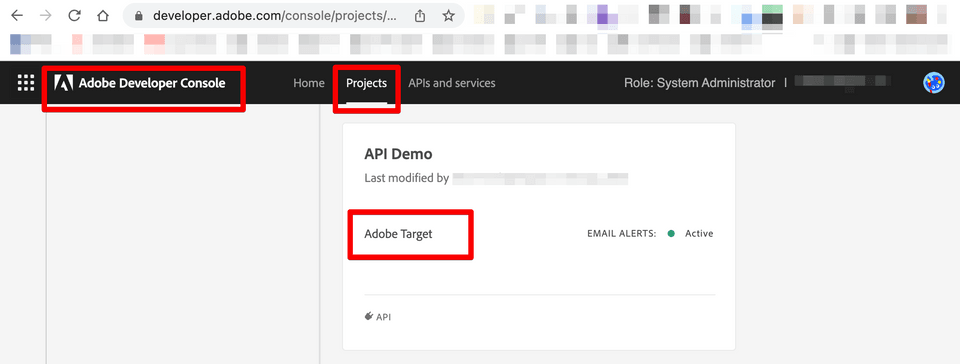Bookmark this page with the star icon

click(x=449, y=16)
